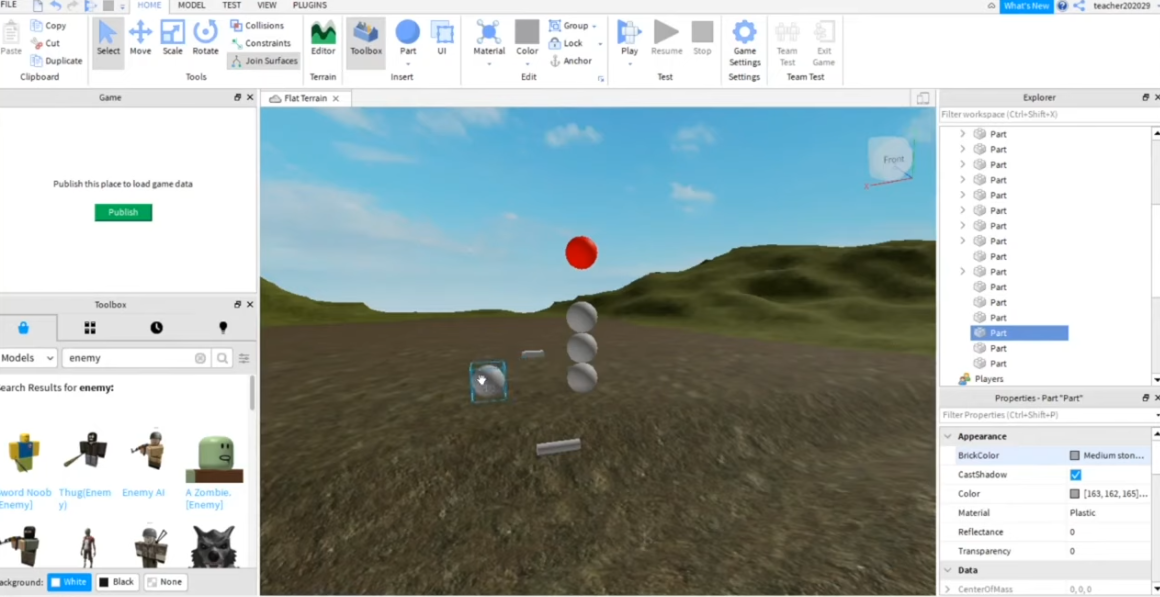This screenshot has width=1160, height=597.
Task: Click Copy in the Clipboard group
Action: [49, 25]
